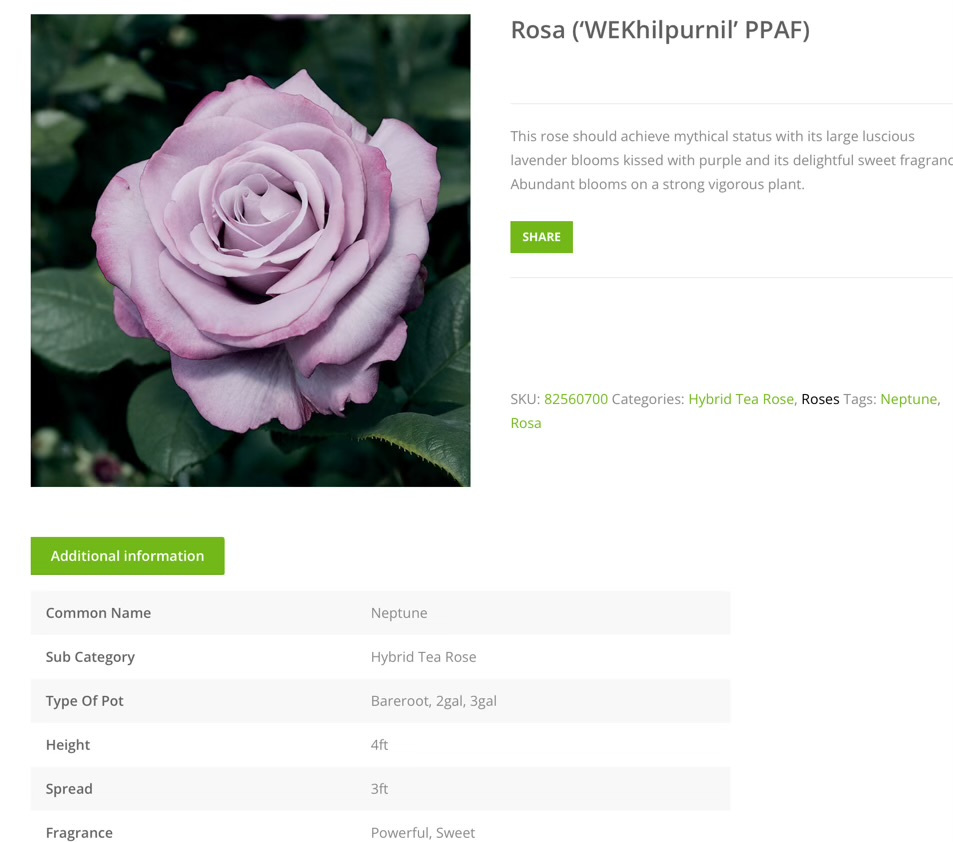Viewport: 953px width, 842px height.
Task: Open the Roses category link
Action: (820, 399)
